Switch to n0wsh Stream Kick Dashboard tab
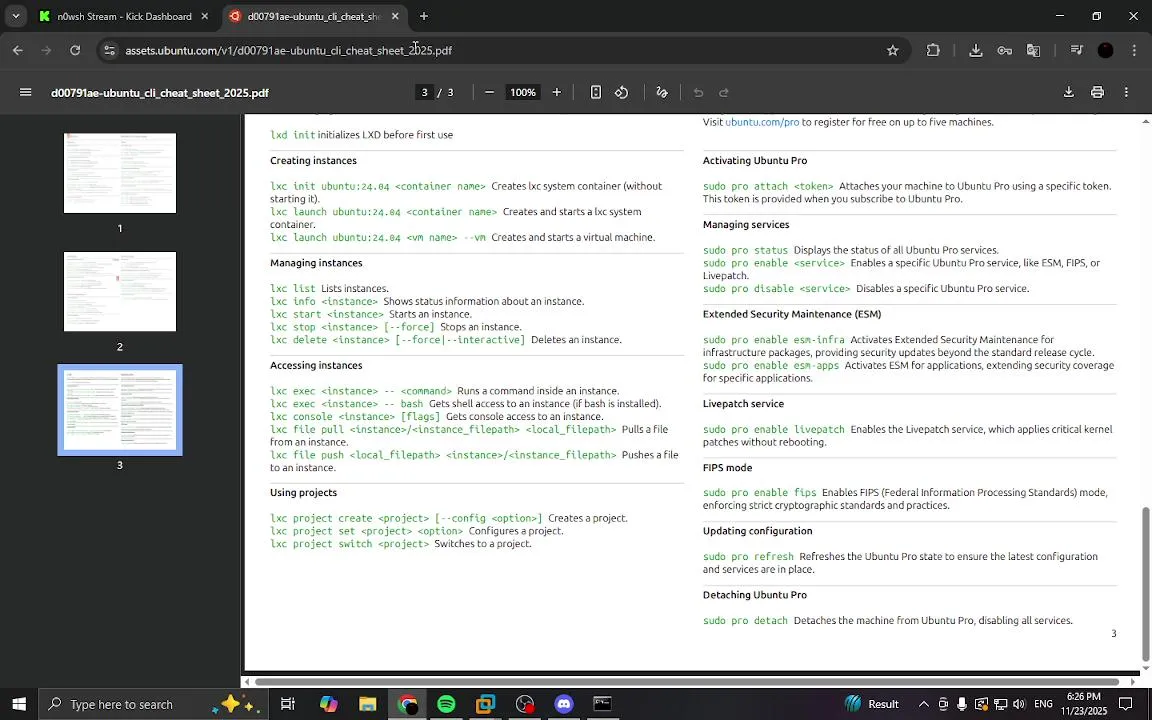Image resolution: width=1152 pixels, height=720 pixels. [x=125, y=16]
